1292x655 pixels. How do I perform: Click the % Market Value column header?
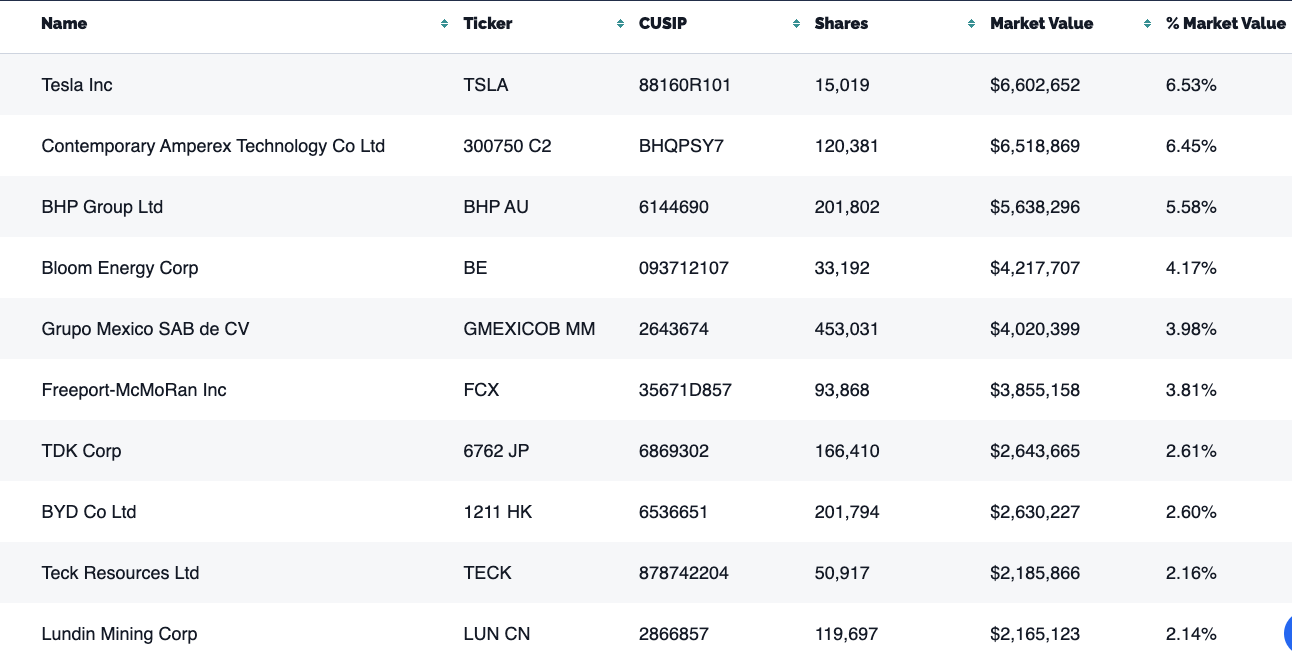[1225, 24]
